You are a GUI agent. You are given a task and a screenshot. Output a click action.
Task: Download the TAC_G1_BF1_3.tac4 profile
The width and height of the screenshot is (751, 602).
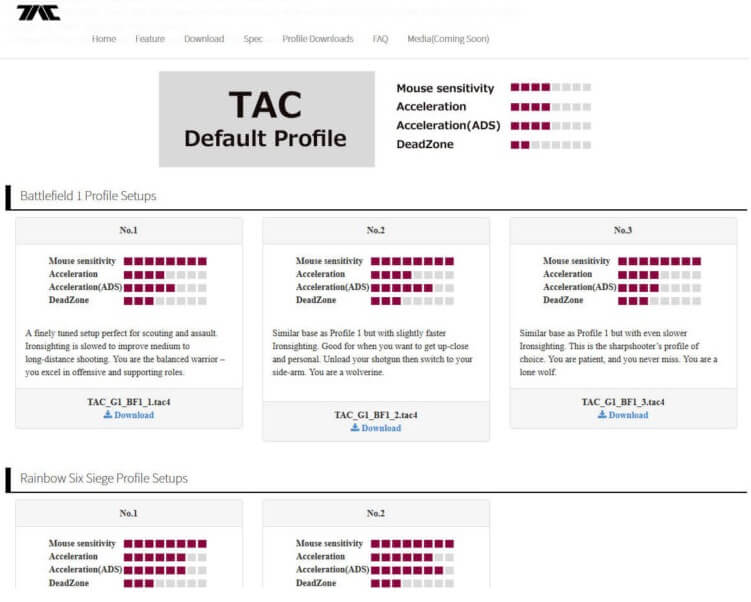coord(623,415)
